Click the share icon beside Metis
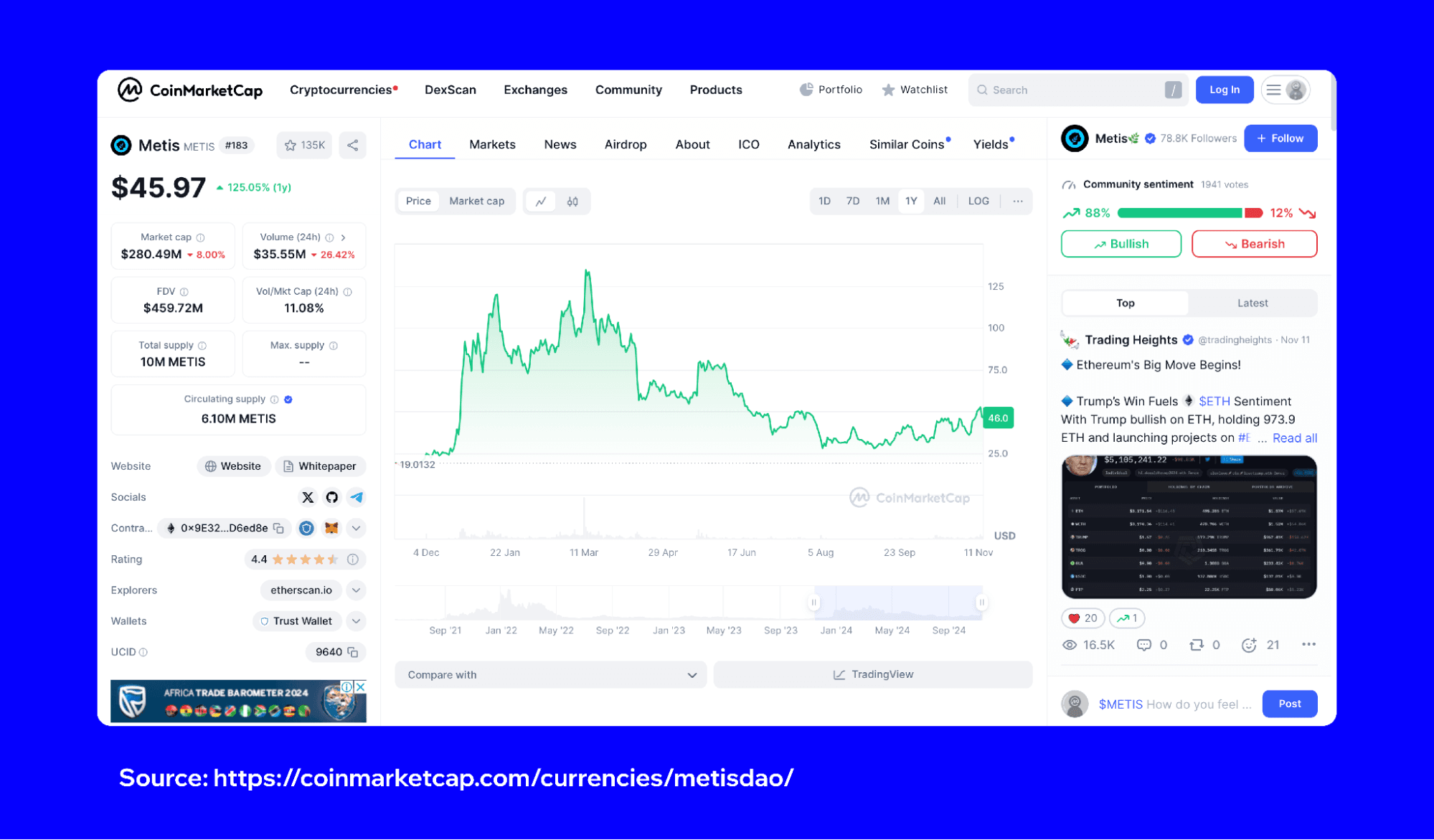 point(353,145)
